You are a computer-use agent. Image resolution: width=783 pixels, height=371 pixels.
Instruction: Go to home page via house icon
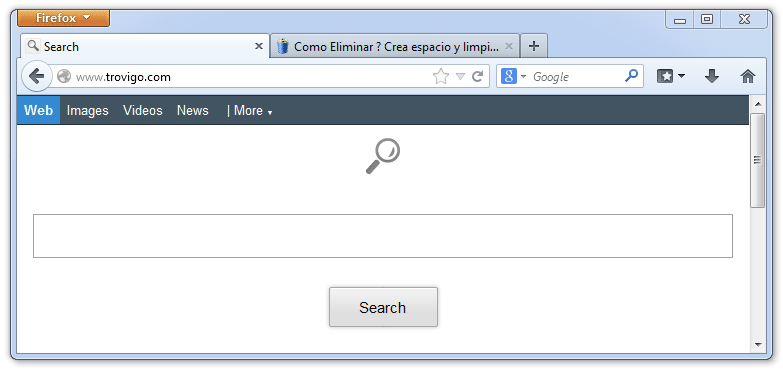(748, 76)
